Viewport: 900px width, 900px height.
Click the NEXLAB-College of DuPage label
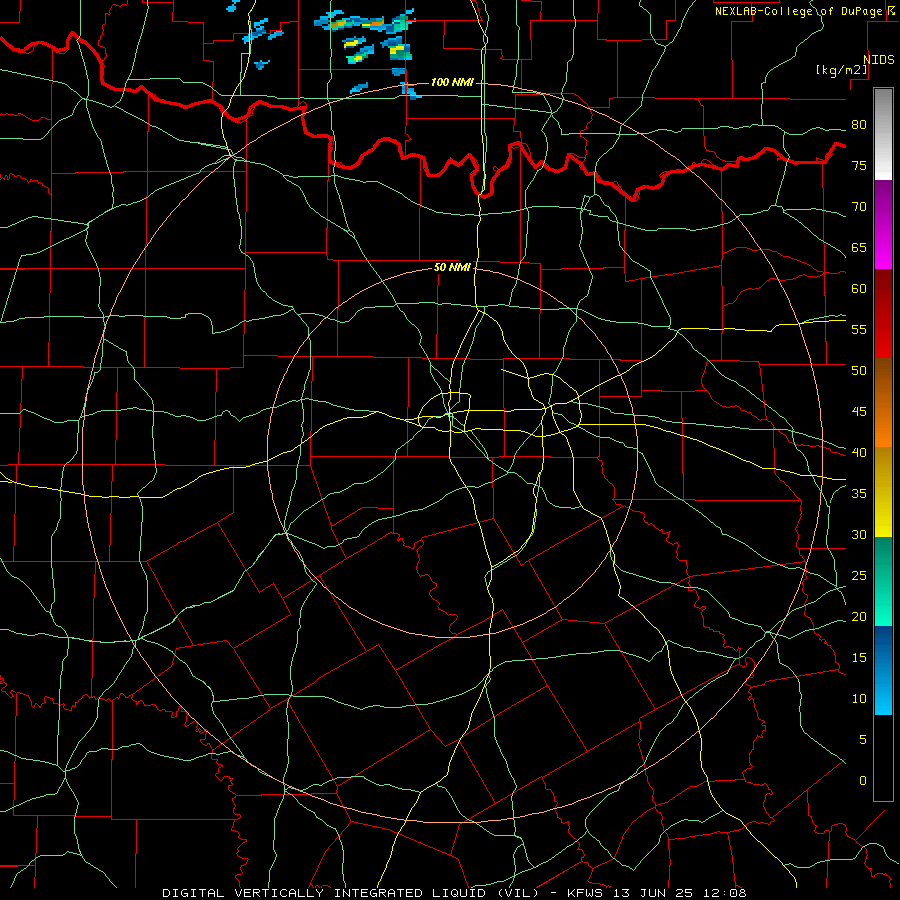799,11
